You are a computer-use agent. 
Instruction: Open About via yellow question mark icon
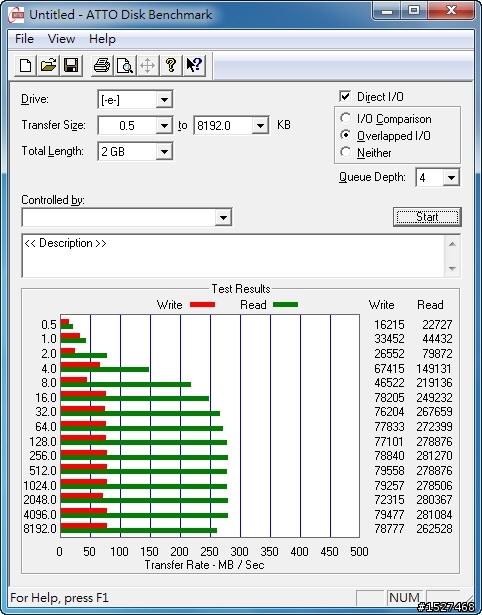[171, 65]
